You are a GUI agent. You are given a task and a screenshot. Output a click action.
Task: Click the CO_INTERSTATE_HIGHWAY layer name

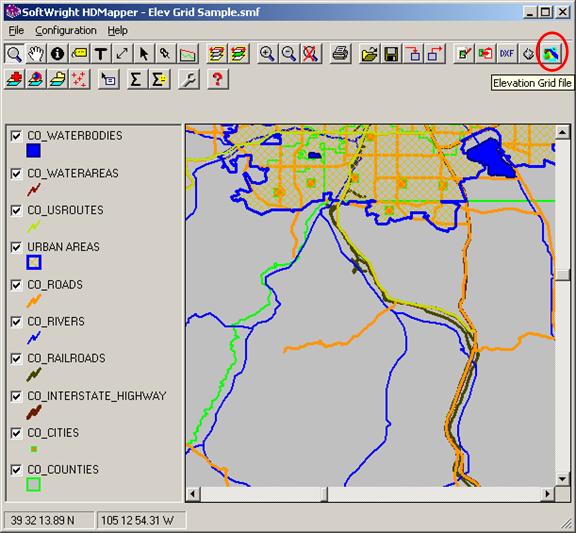point(97,396)
